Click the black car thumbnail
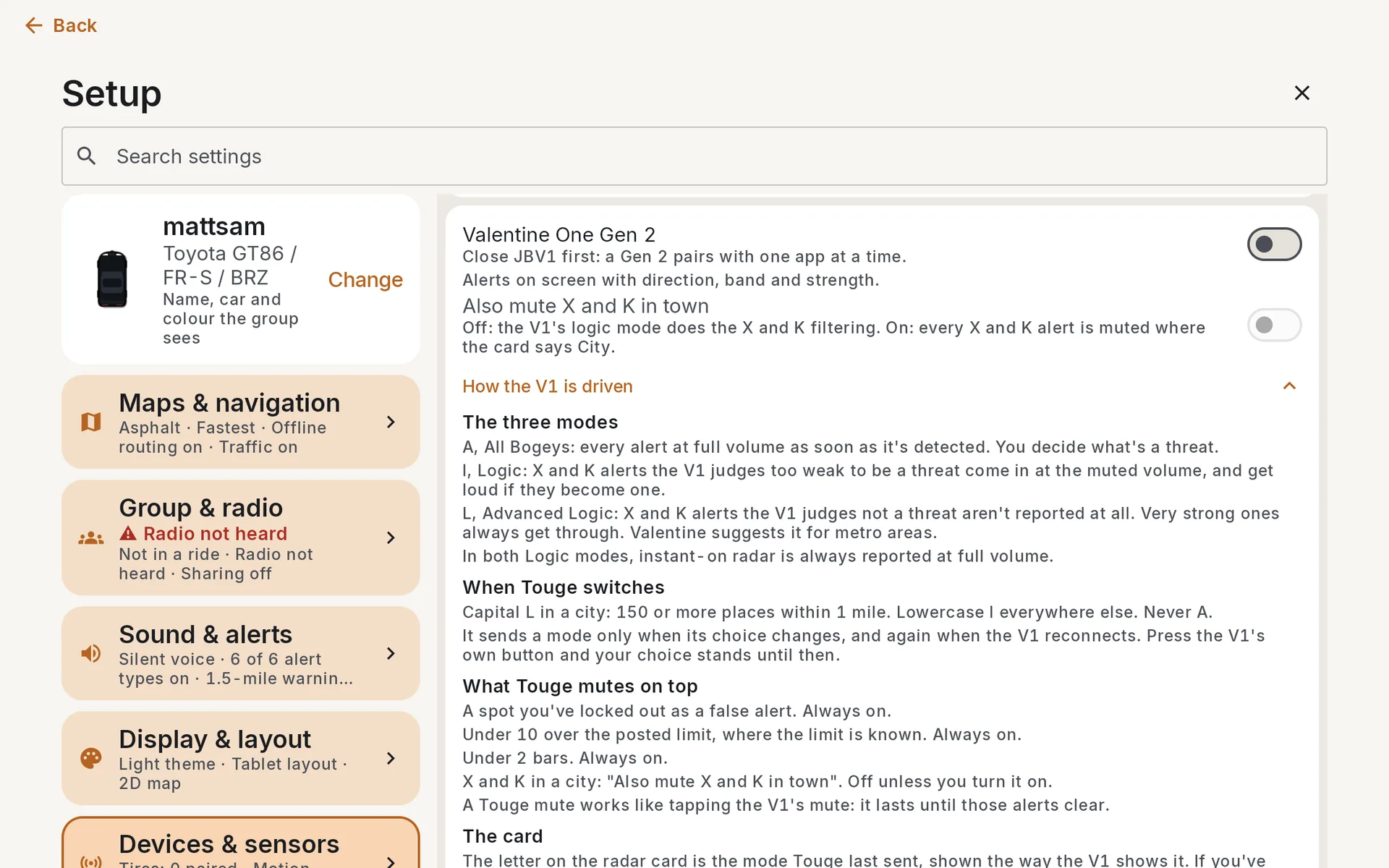Image resolution: width=1389 pixels, height=868 pixels. (112, 279)
